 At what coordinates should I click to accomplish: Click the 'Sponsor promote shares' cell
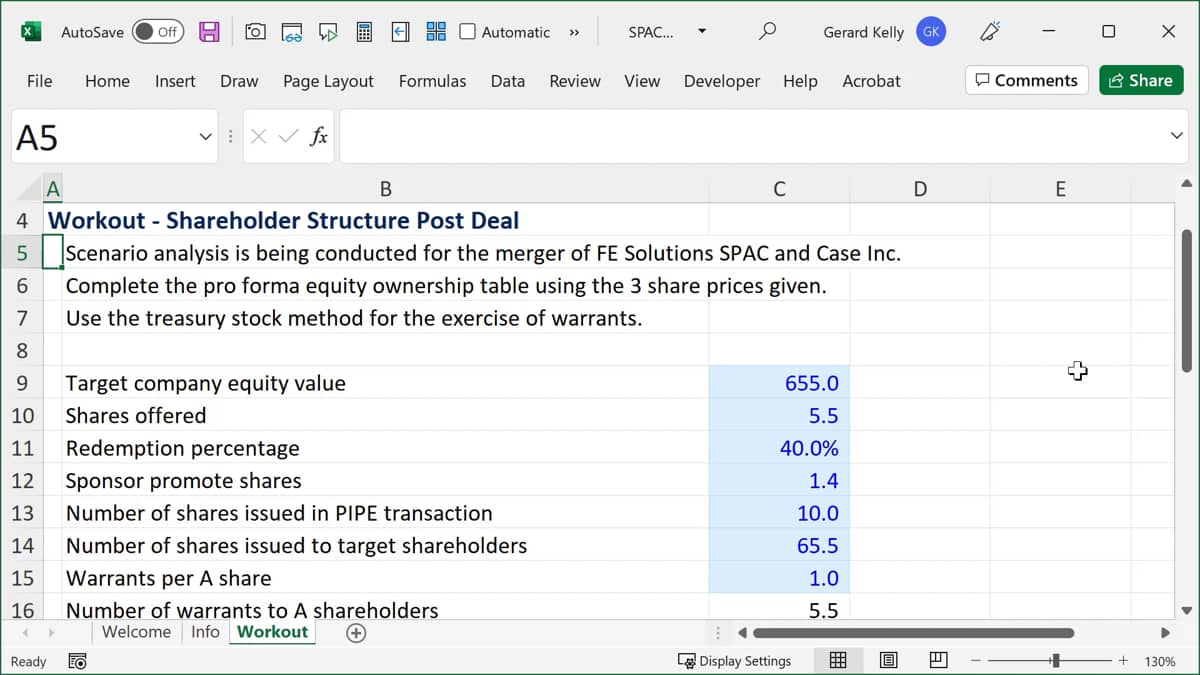(386, 481)
